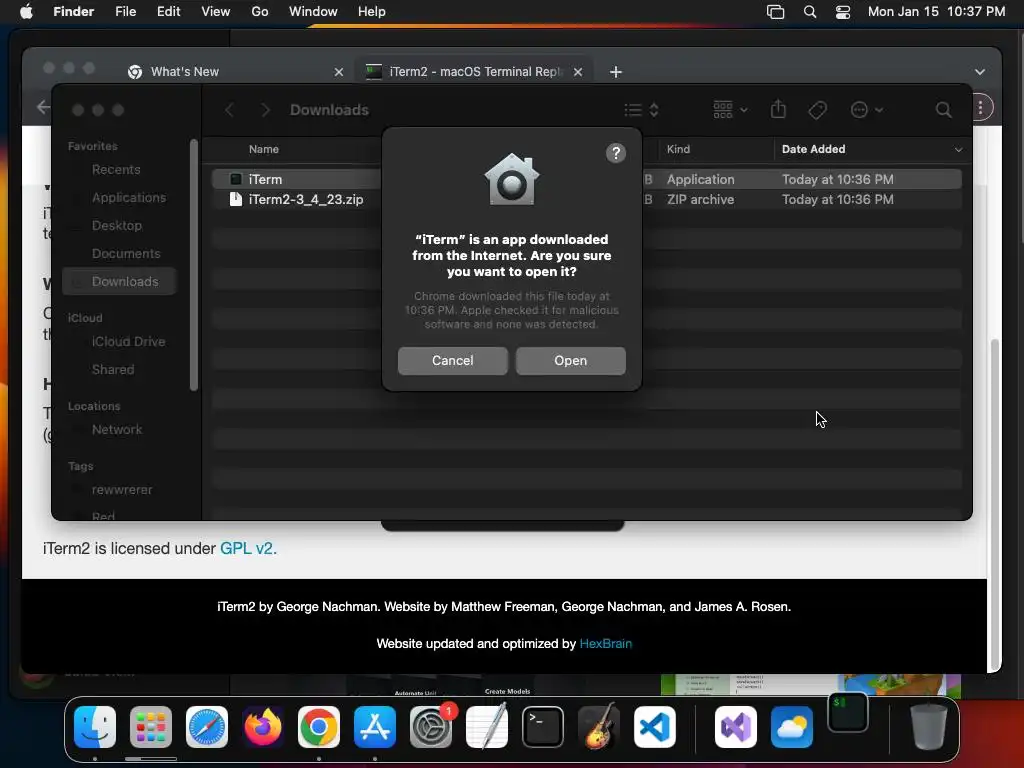
Task: Open Firefox from the Dock
Action: click(x=263, y=727)
